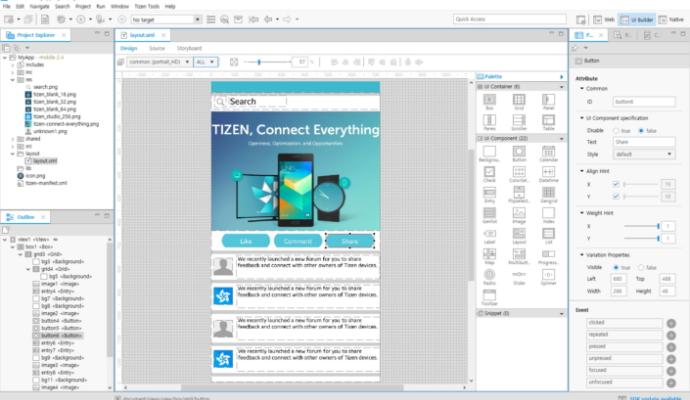The height and width of the screenshot is (400, 690).
Task: Click the Share button on the canvas
Action: click(350, 241)
